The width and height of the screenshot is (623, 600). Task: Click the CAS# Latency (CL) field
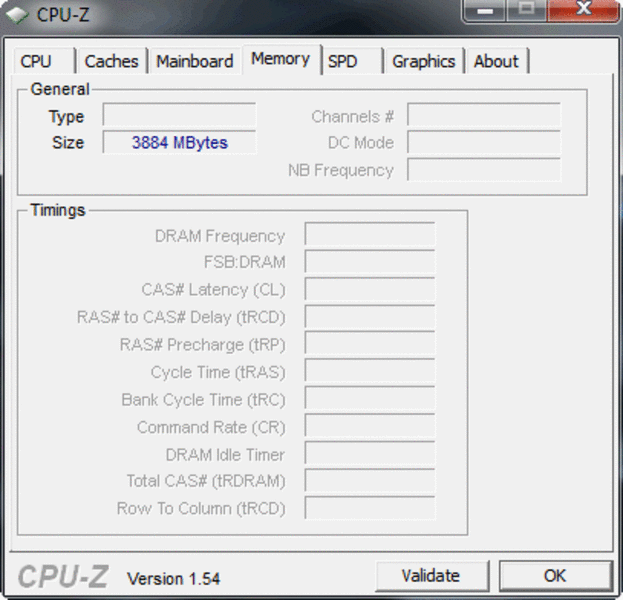[370, 289]
